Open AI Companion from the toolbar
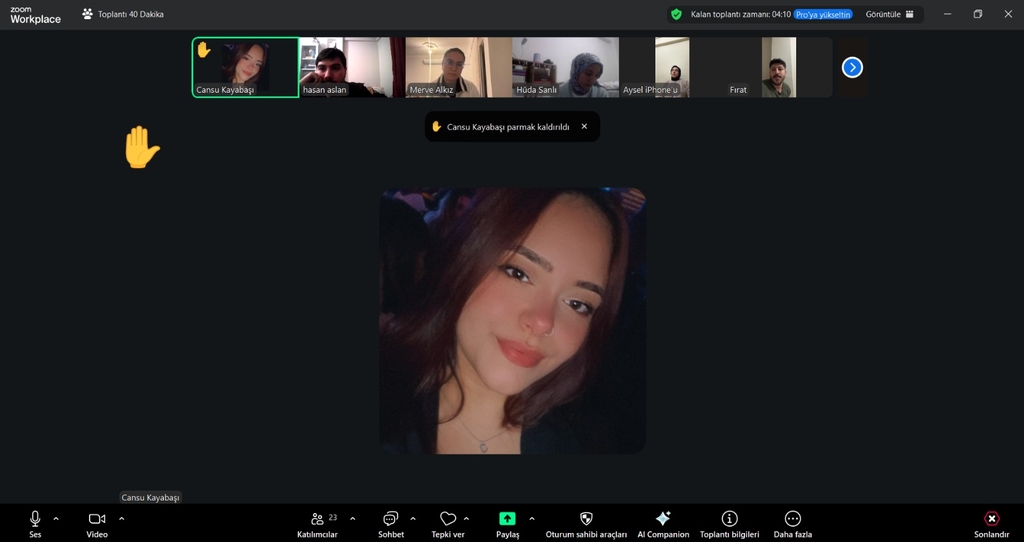This screenshot has height=542, width=1024. 663,519
